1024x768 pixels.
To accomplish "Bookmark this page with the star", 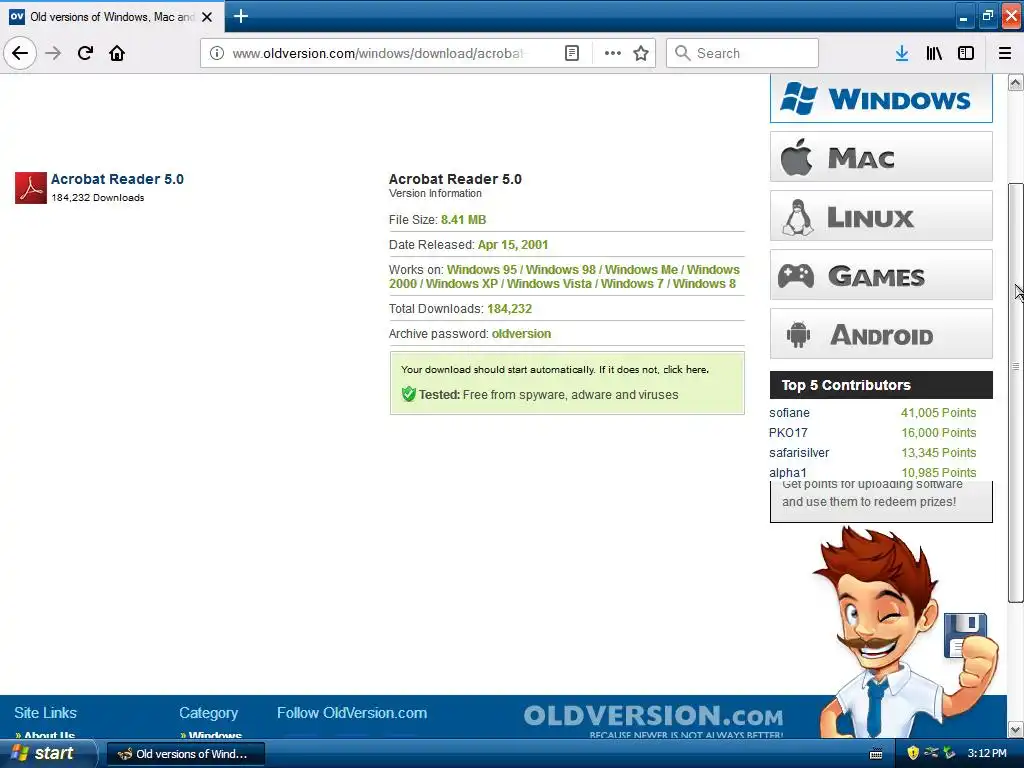I will [641, 53].
